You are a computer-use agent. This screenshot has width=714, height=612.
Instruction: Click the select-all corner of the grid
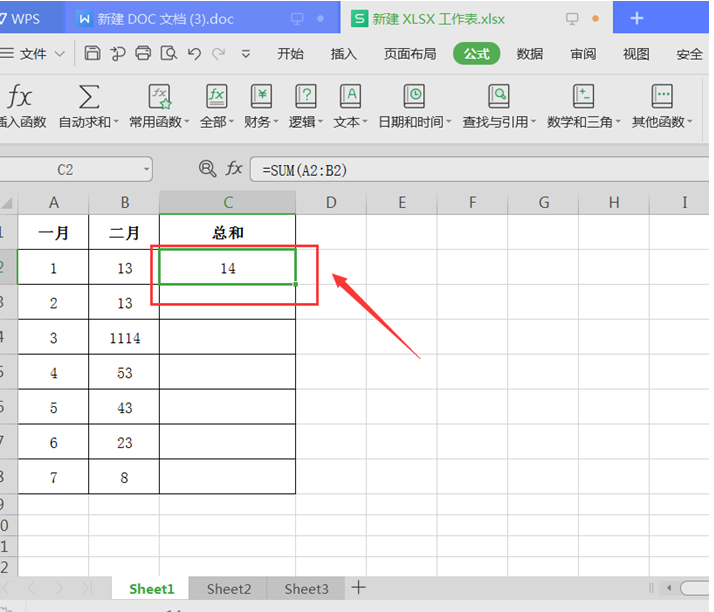pyautogui.click(x=8, y=202)
